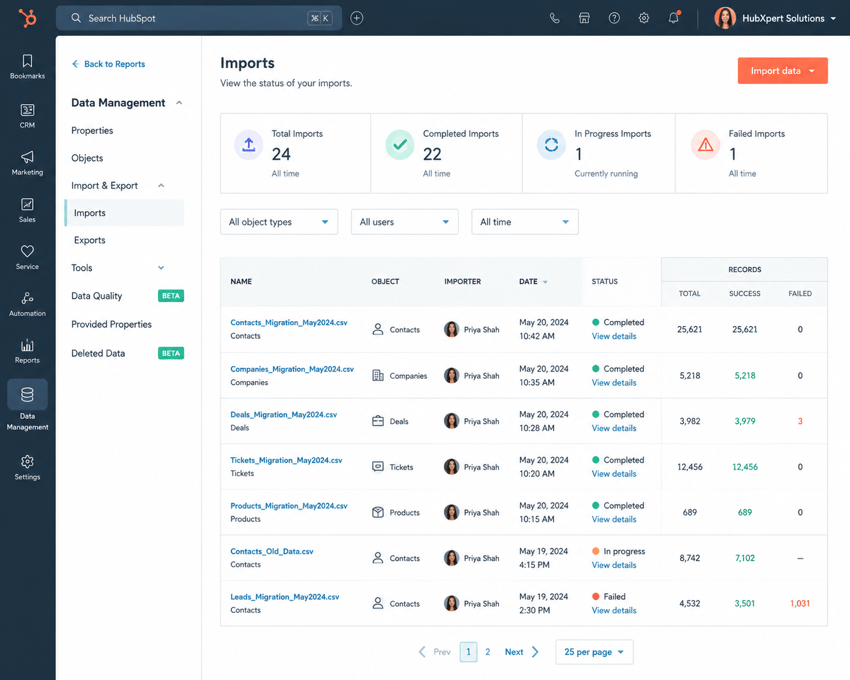The image size is (850, 680).
Task: Expand the Tools submenu chevron
Action: [x=161, y=267]
